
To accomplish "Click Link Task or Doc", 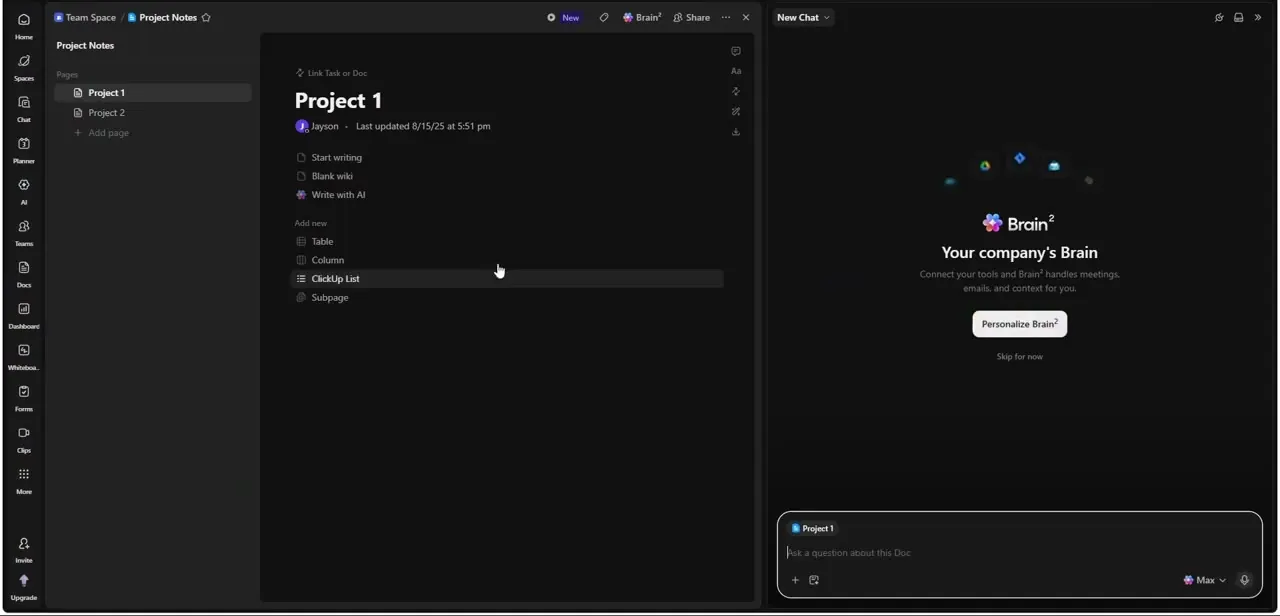I will point(332,73).
